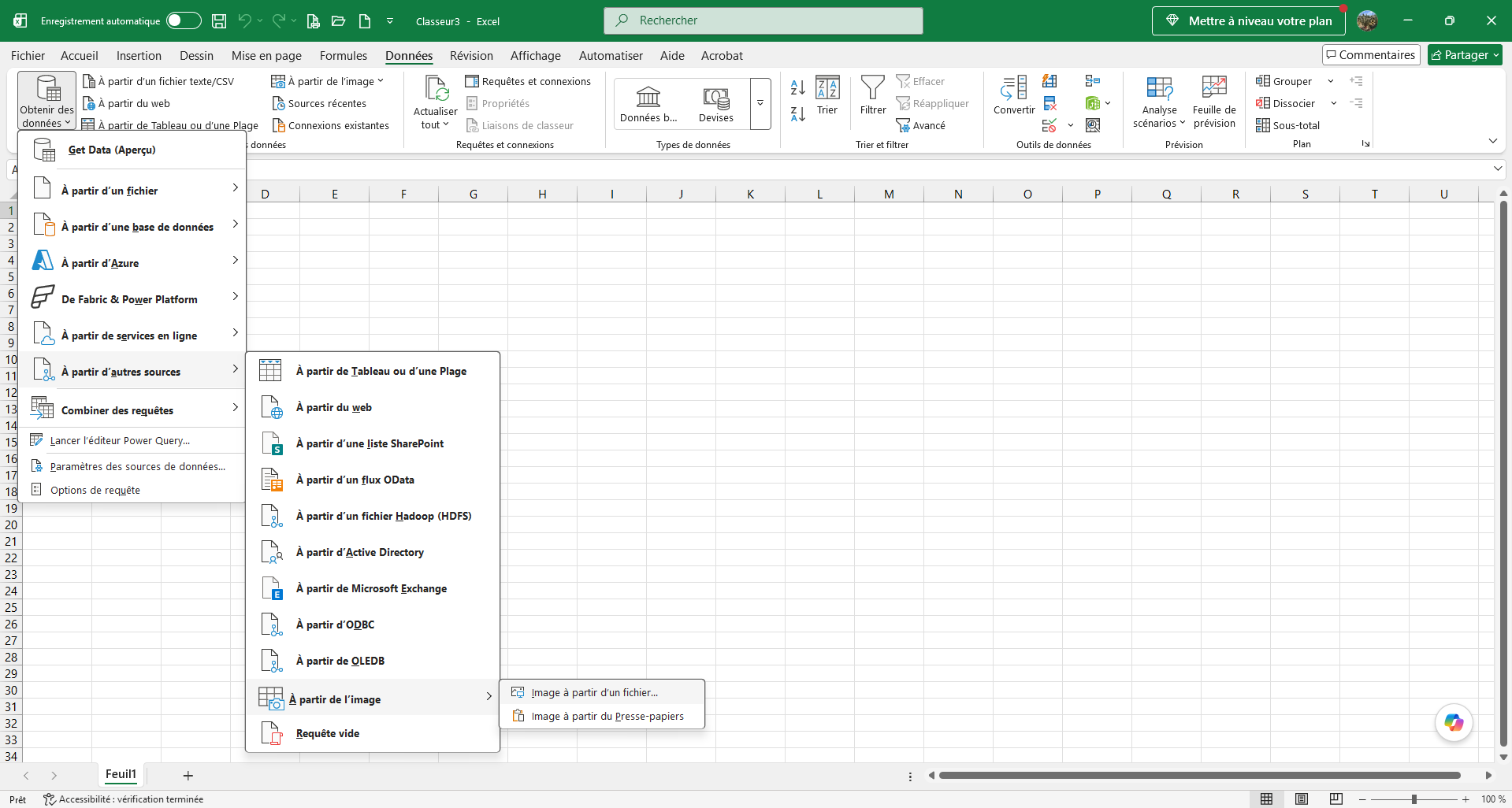This screenshot has width=1512, height=808.
Task: Open the Grouper dropdown arrow
Action: click(x=1331, y=81)
